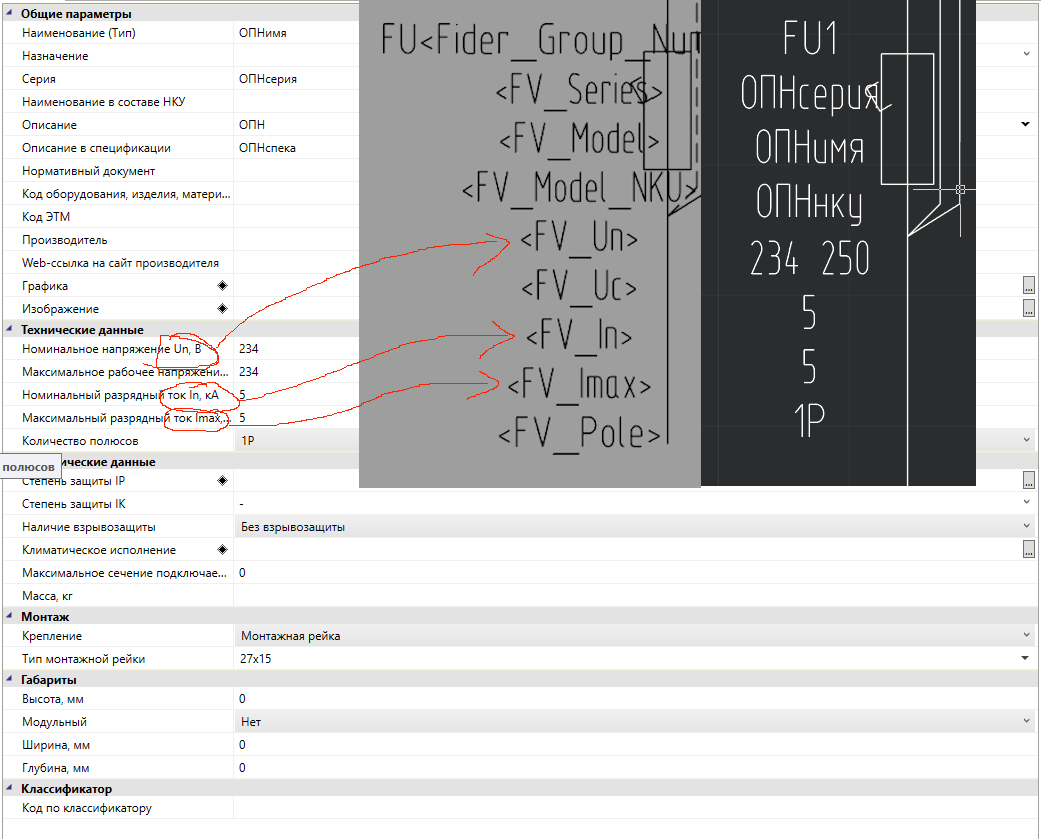
Task: Click the Высота, мм value field
Action: click(630, 699)
